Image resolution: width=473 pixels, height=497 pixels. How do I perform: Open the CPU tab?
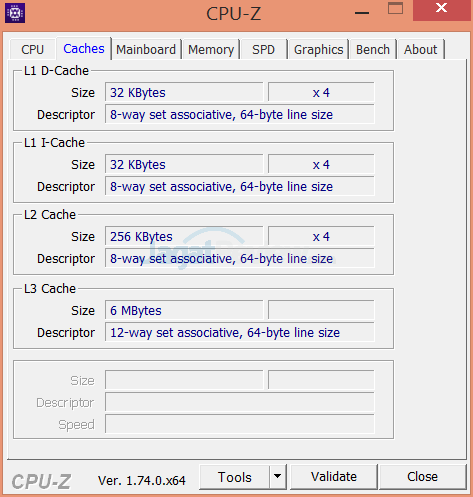pos(32,50)
